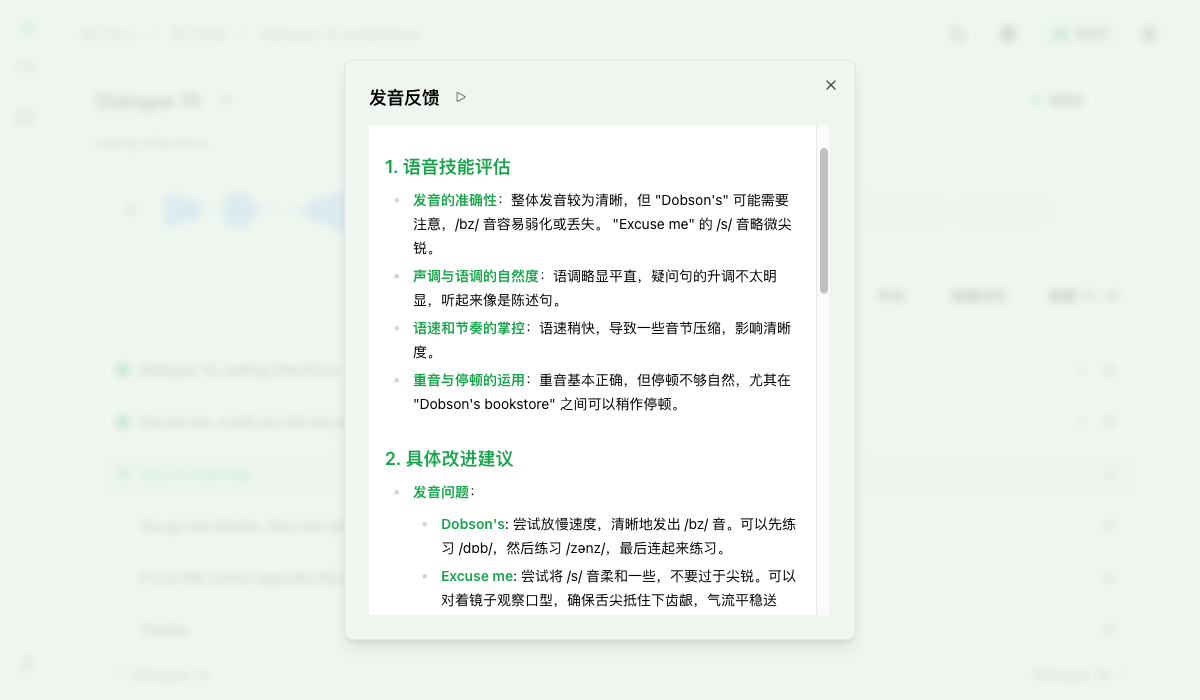Viewport: 1200px width, 700px height.
Task: Open the chevron on the first score row
Action: [x=1109, y=369]
